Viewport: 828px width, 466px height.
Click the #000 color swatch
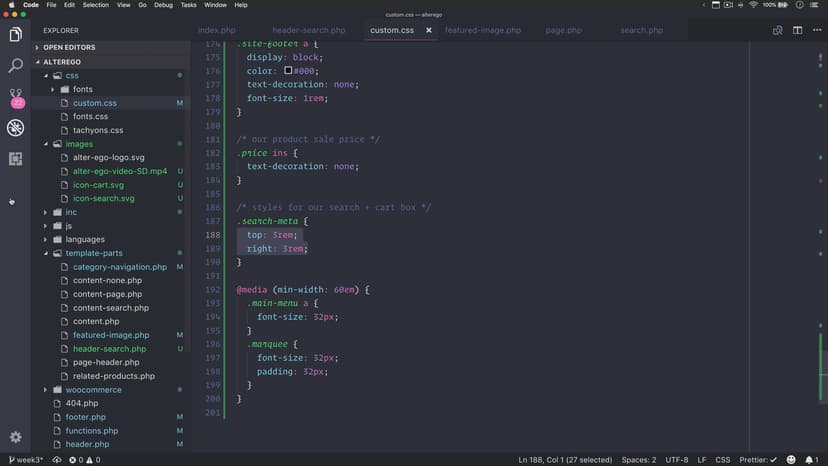288,71
